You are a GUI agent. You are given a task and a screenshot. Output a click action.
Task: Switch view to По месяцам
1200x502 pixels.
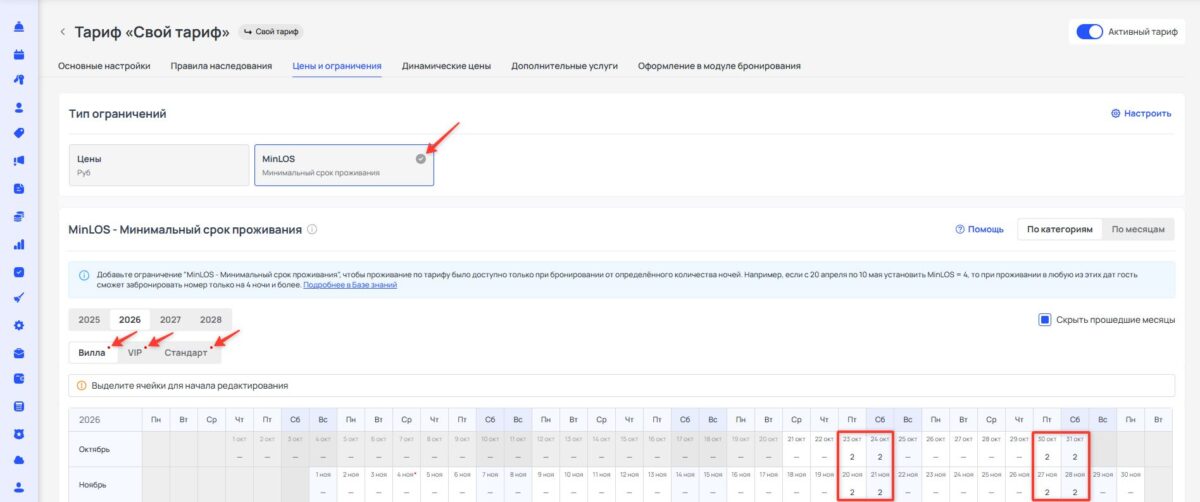point(1138,229)
